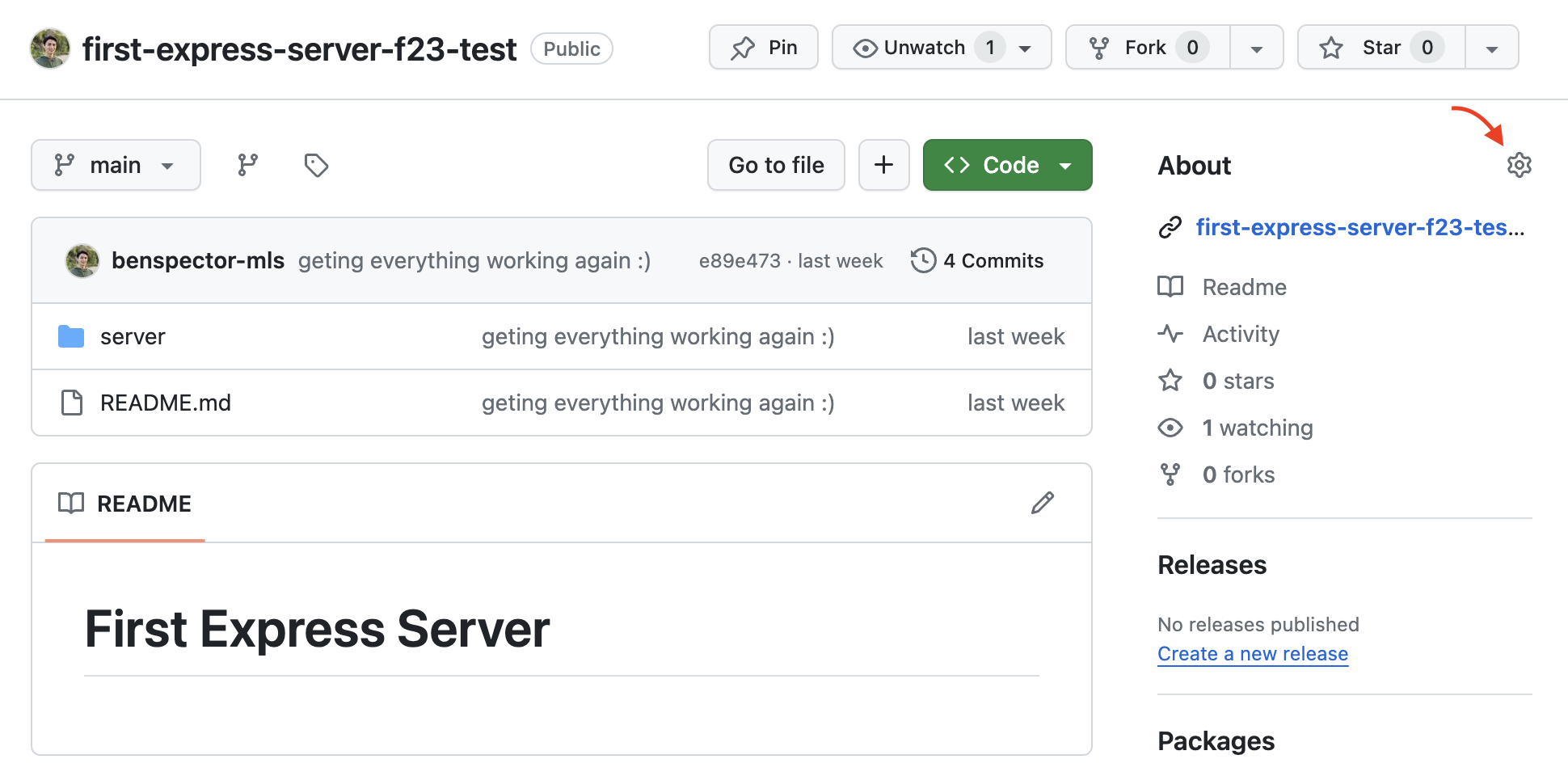This screenshot has height=776, width=1568.
Task: Click the Unwatch count badge 1
Action: (990, 48)
